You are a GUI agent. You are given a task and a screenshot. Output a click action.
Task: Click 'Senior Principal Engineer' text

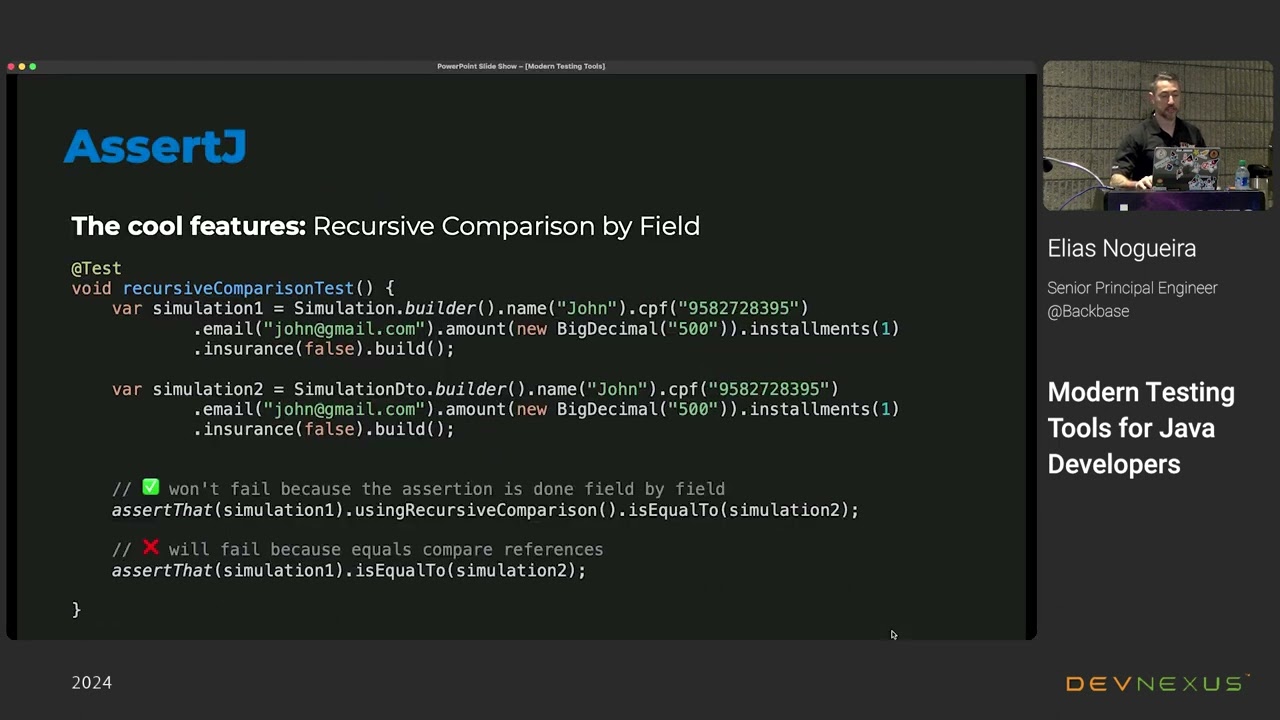click(x=1132, y=288)
